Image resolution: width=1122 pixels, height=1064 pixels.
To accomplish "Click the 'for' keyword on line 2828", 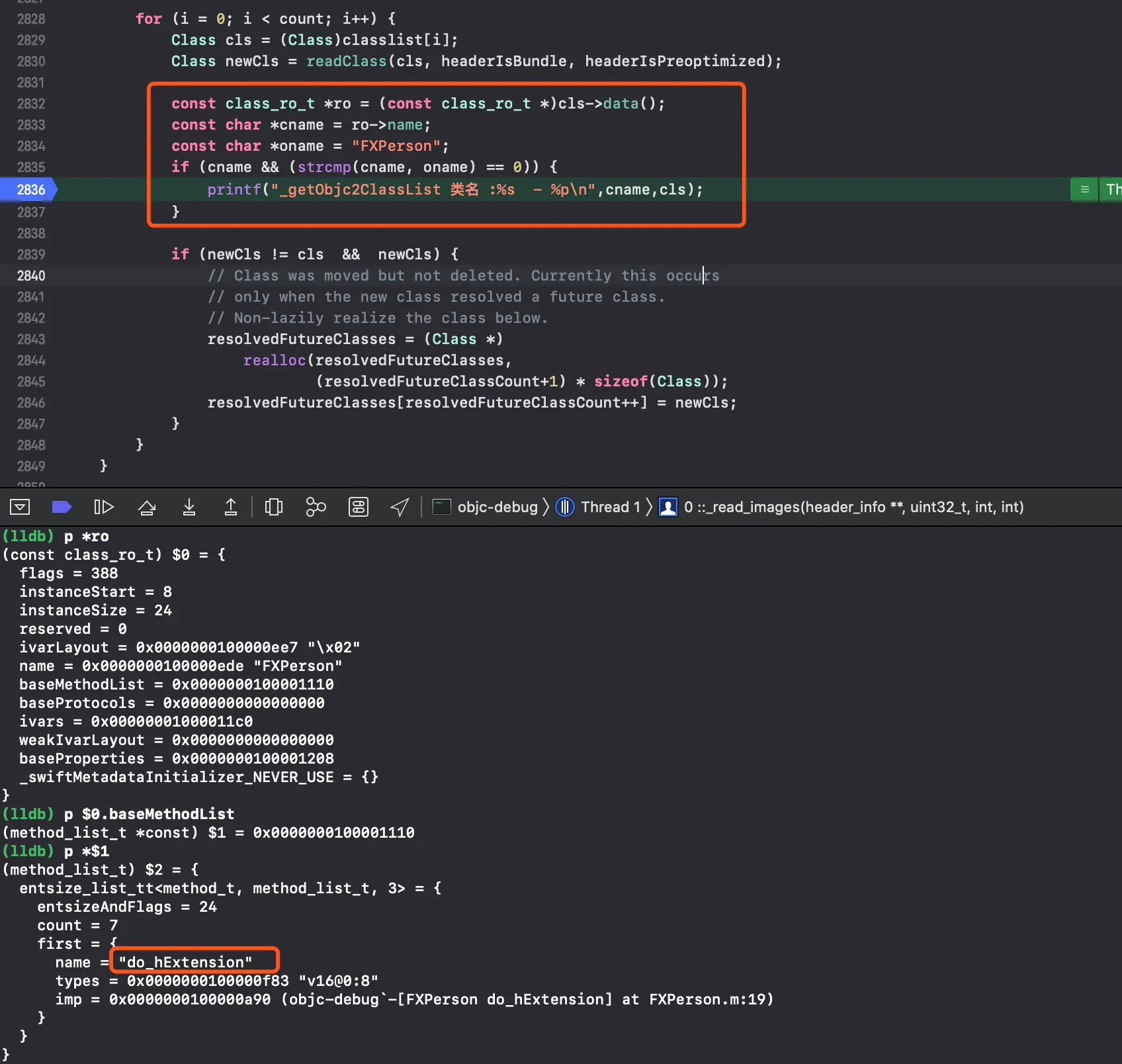I will click(x=149, y=19).
